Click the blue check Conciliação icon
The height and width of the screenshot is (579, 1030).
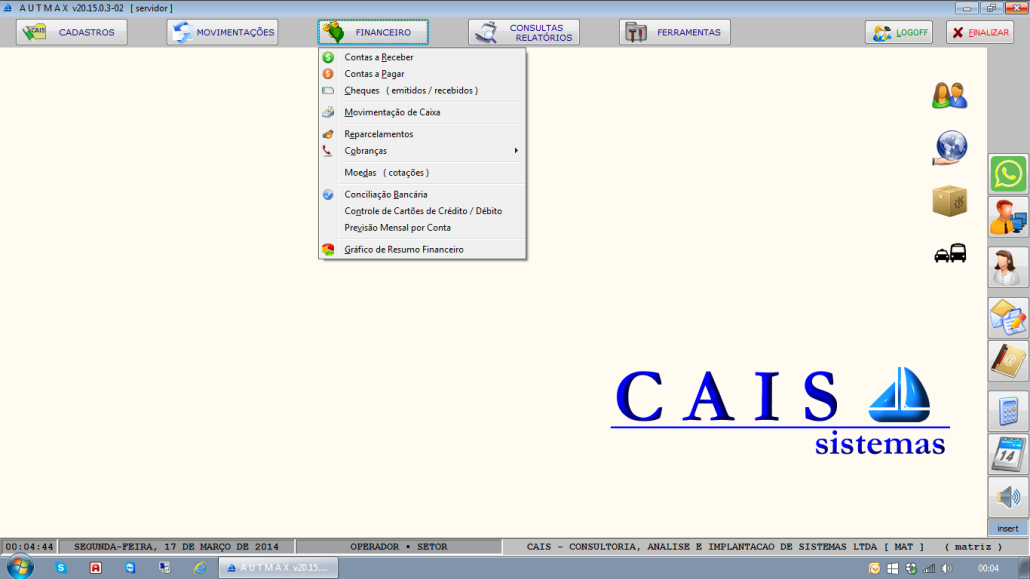[328, 195]
